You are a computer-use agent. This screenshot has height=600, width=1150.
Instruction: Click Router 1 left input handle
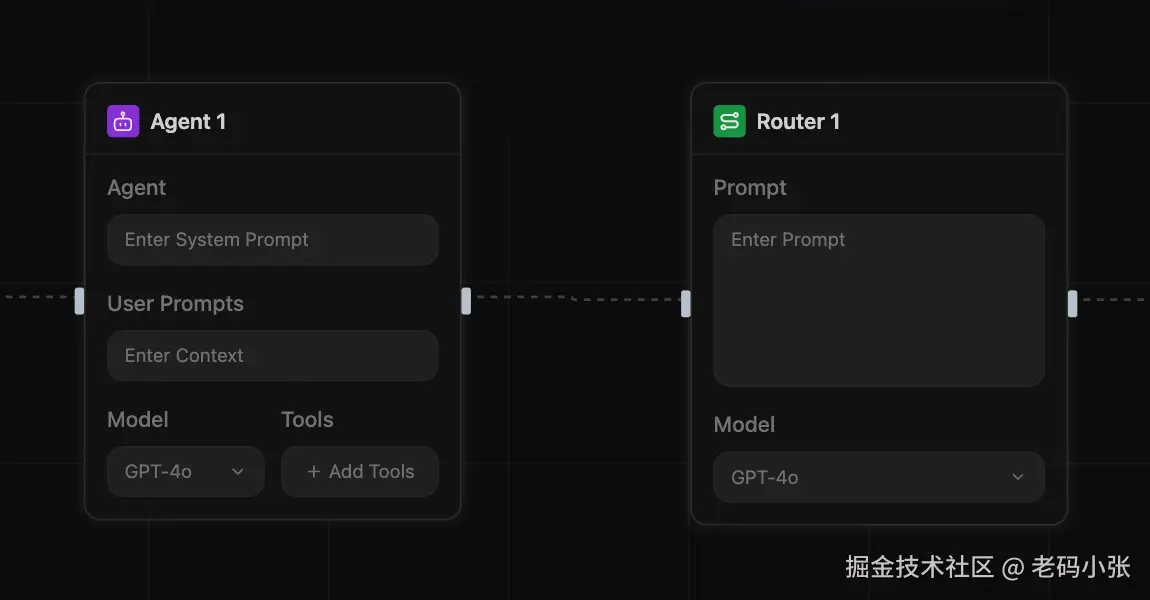[686, 303]
